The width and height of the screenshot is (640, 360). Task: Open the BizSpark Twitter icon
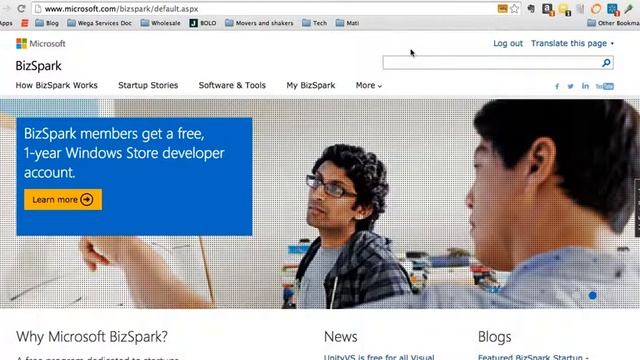(x=570, y=86)
